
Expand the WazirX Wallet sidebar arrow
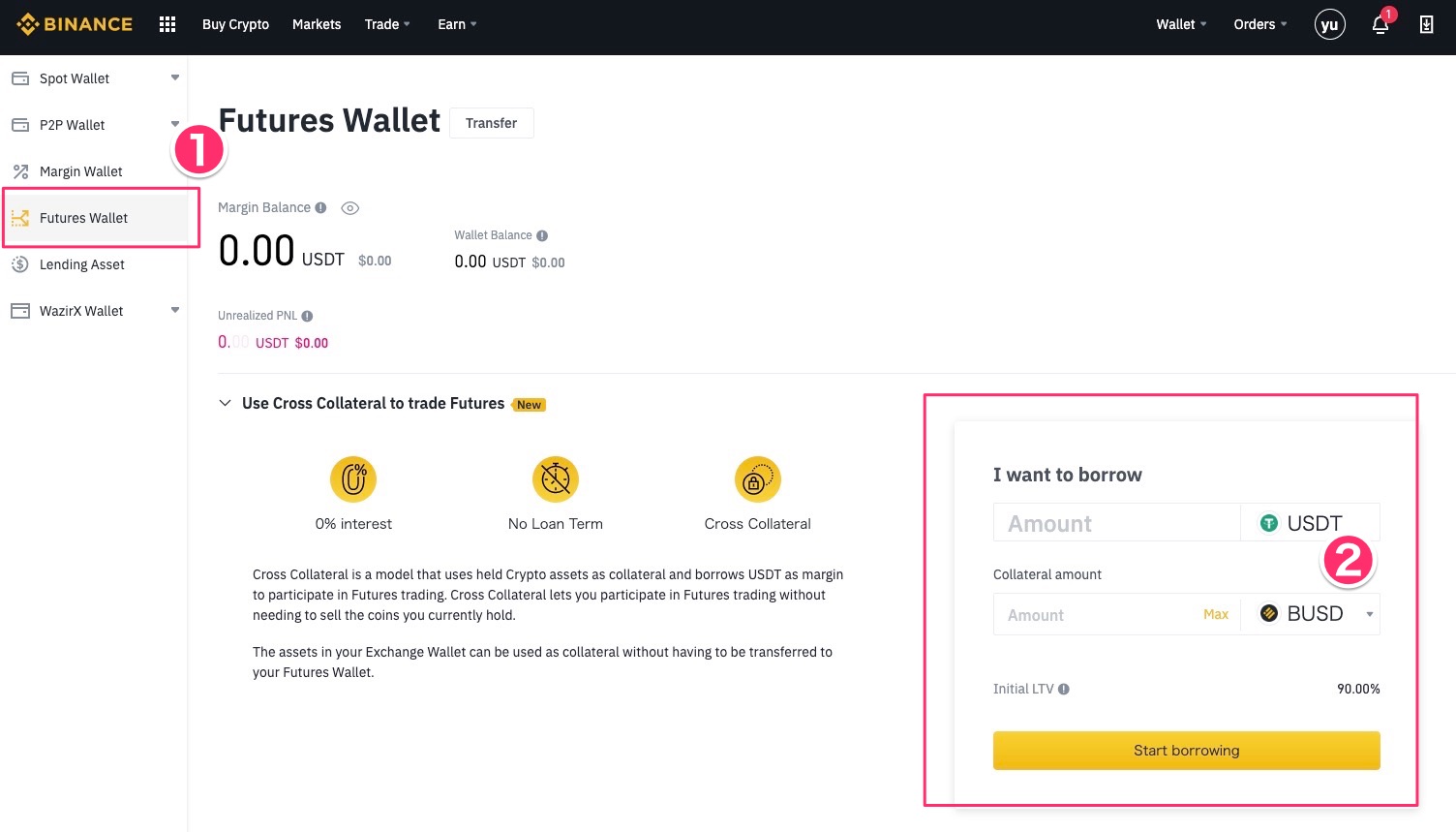[175, 310]
